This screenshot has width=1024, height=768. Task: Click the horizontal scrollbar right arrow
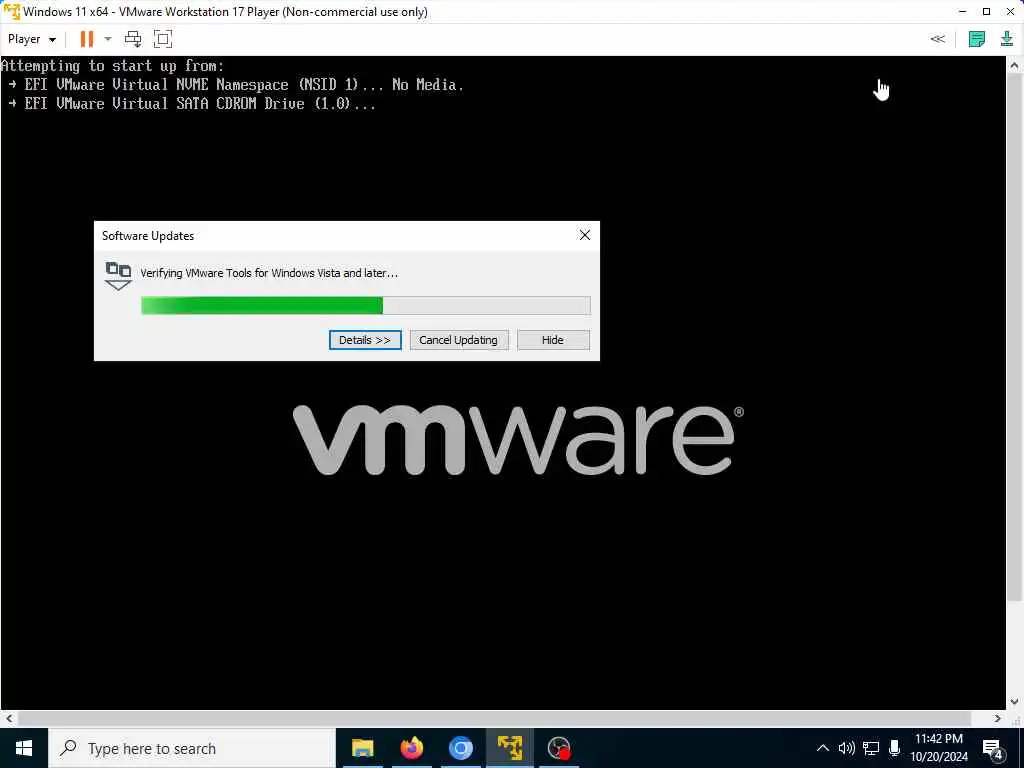click(x=997, y=718)
